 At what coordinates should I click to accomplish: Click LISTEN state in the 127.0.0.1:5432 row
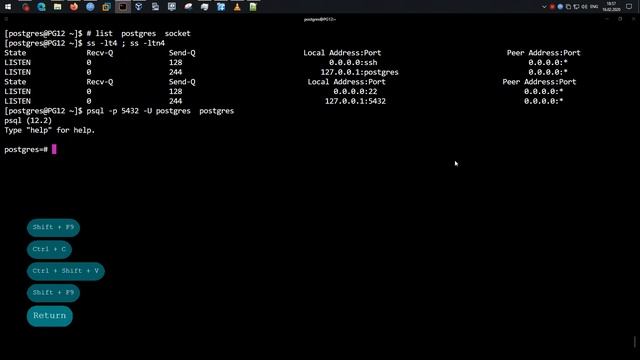point(18,101)
